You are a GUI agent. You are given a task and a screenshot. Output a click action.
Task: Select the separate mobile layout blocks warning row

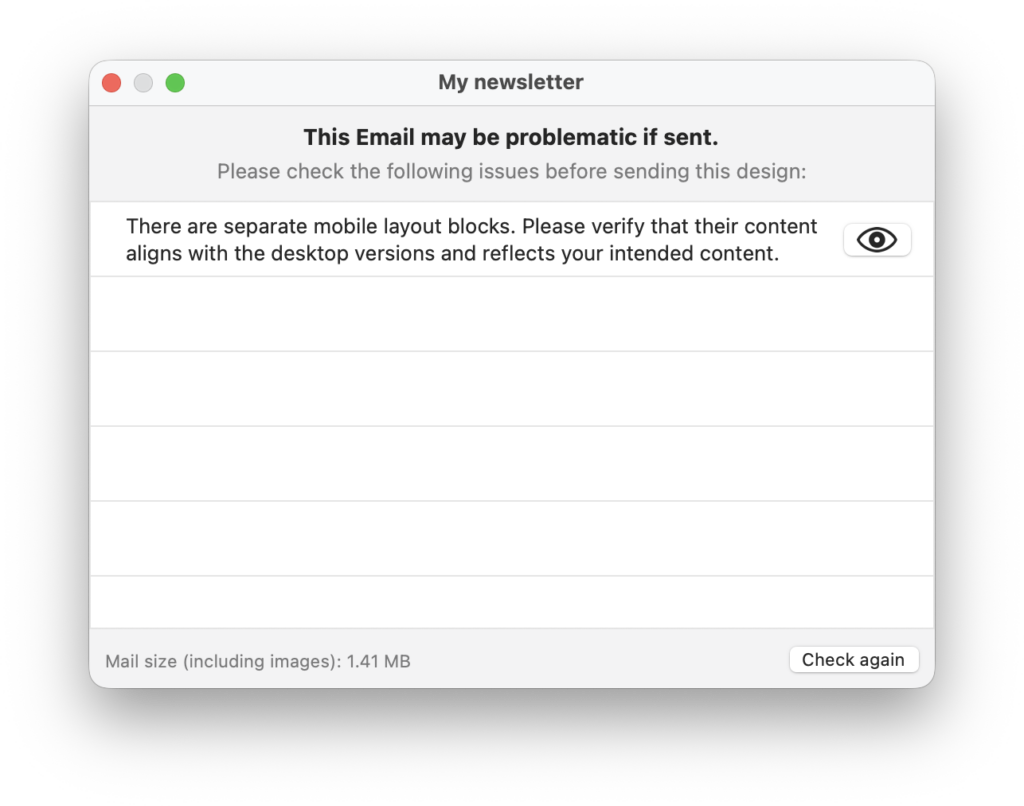(x=470, y=240)
